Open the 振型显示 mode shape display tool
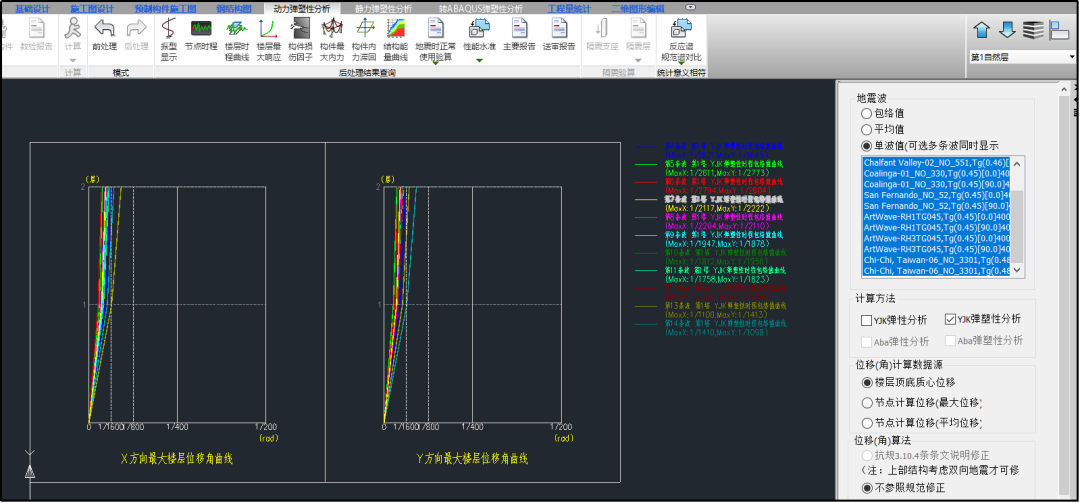Image resolution: width=1080 pixels, height=503 pixels. (x=169, y=40)
